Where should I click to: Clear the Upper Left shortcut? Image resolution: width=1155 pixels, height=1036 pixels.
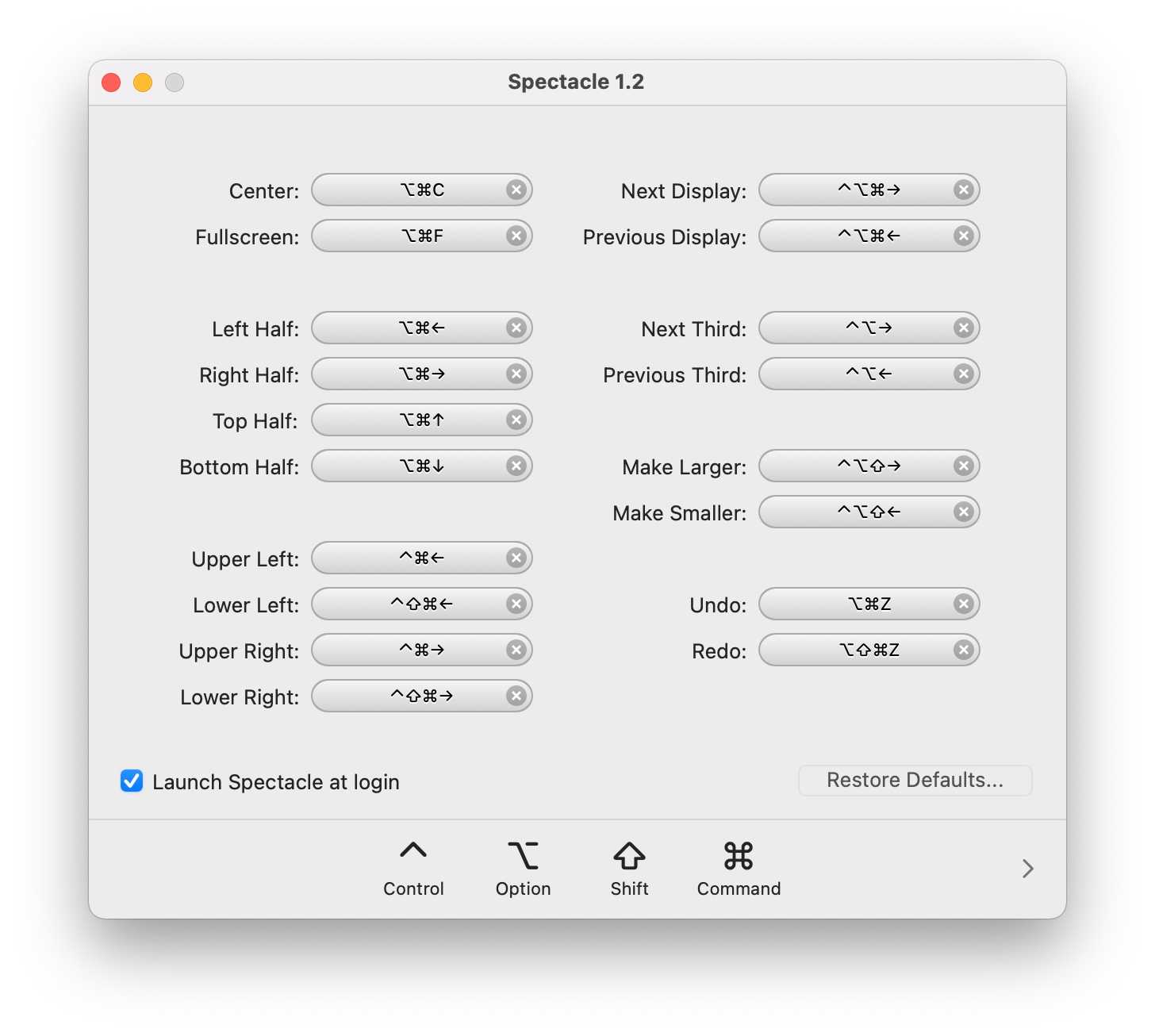tap(516, 558)
